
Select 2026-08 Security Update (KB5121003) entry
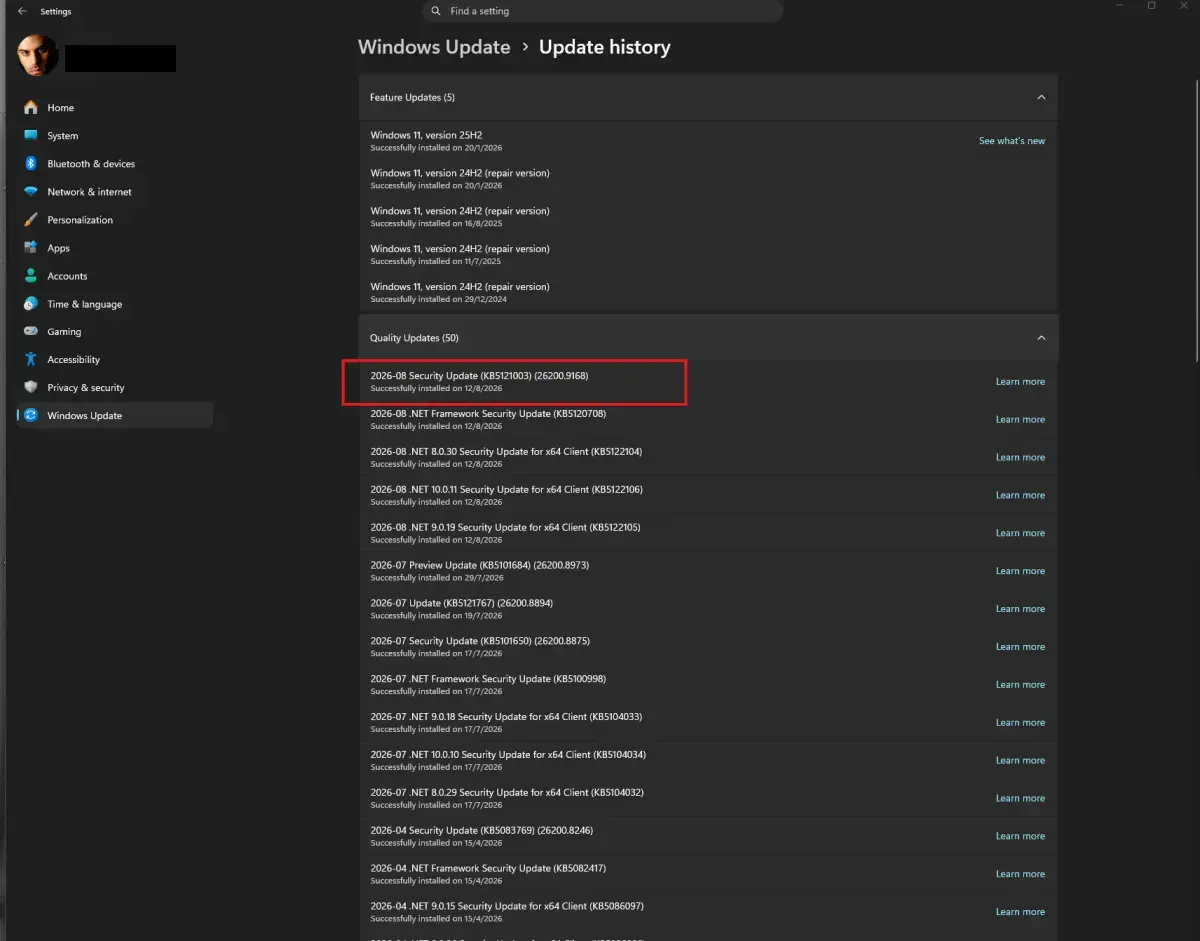point(708,381)
